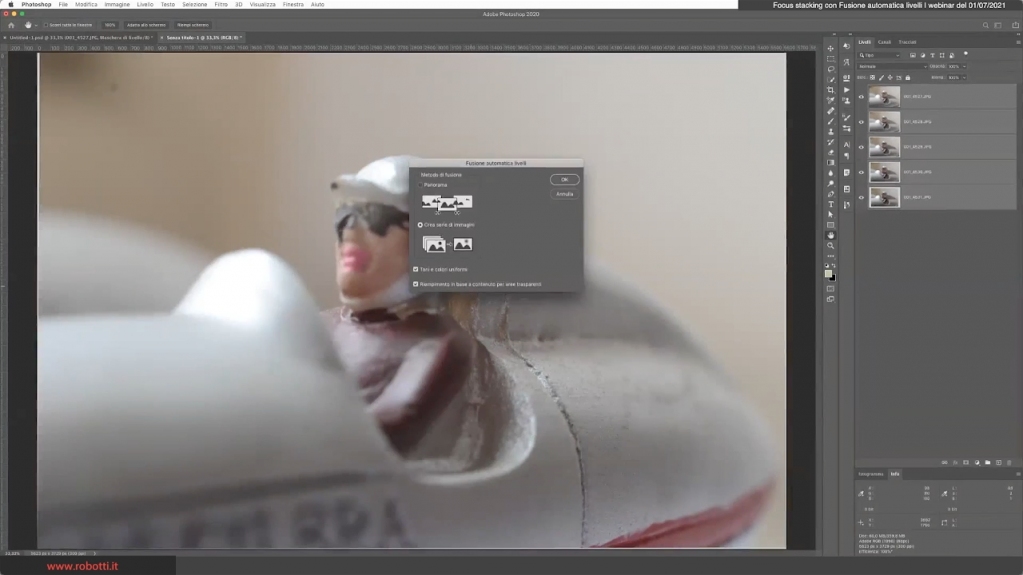
Task: Open the Immagine menu
Action: click(x=117, y=5)
